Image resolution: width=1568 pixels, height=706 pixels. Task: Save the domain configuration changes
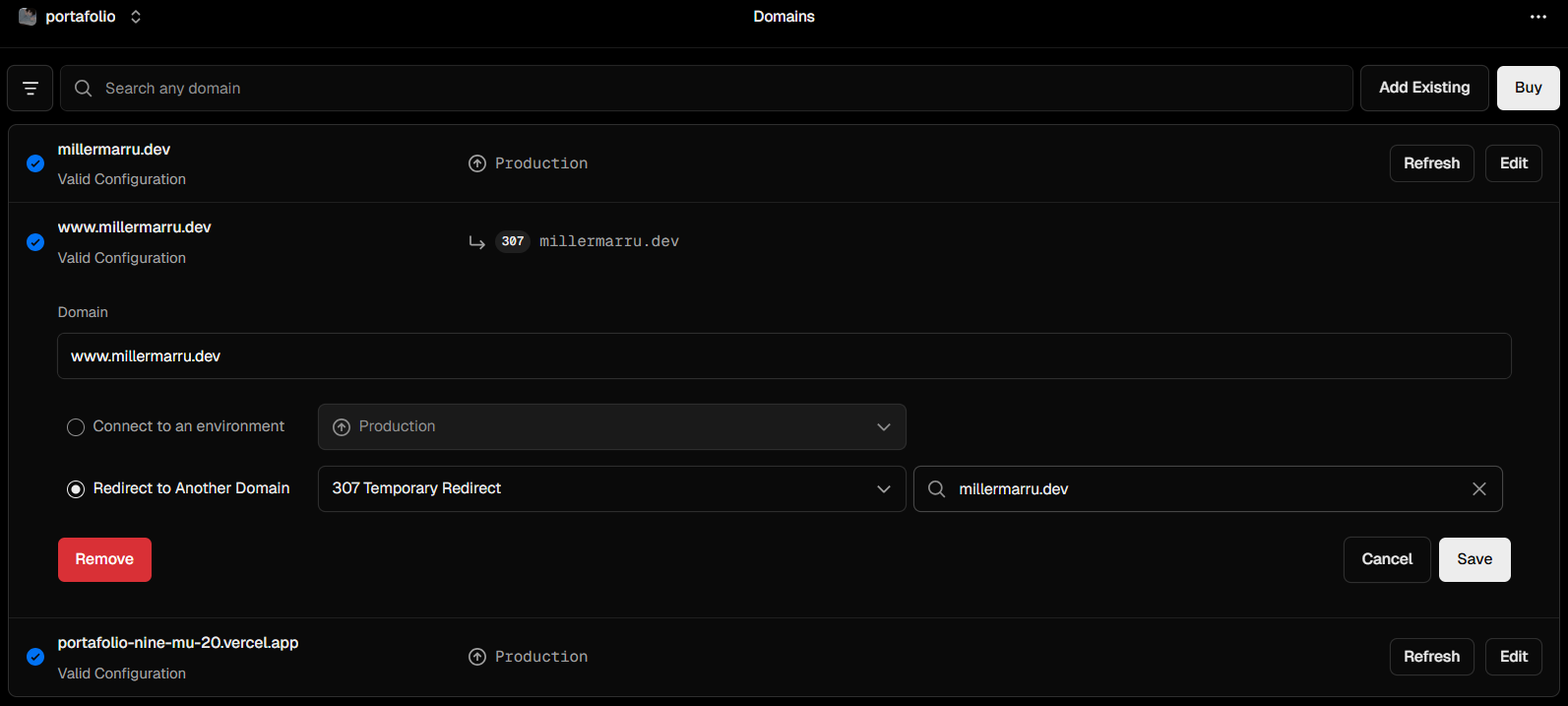coord(1474,559)
